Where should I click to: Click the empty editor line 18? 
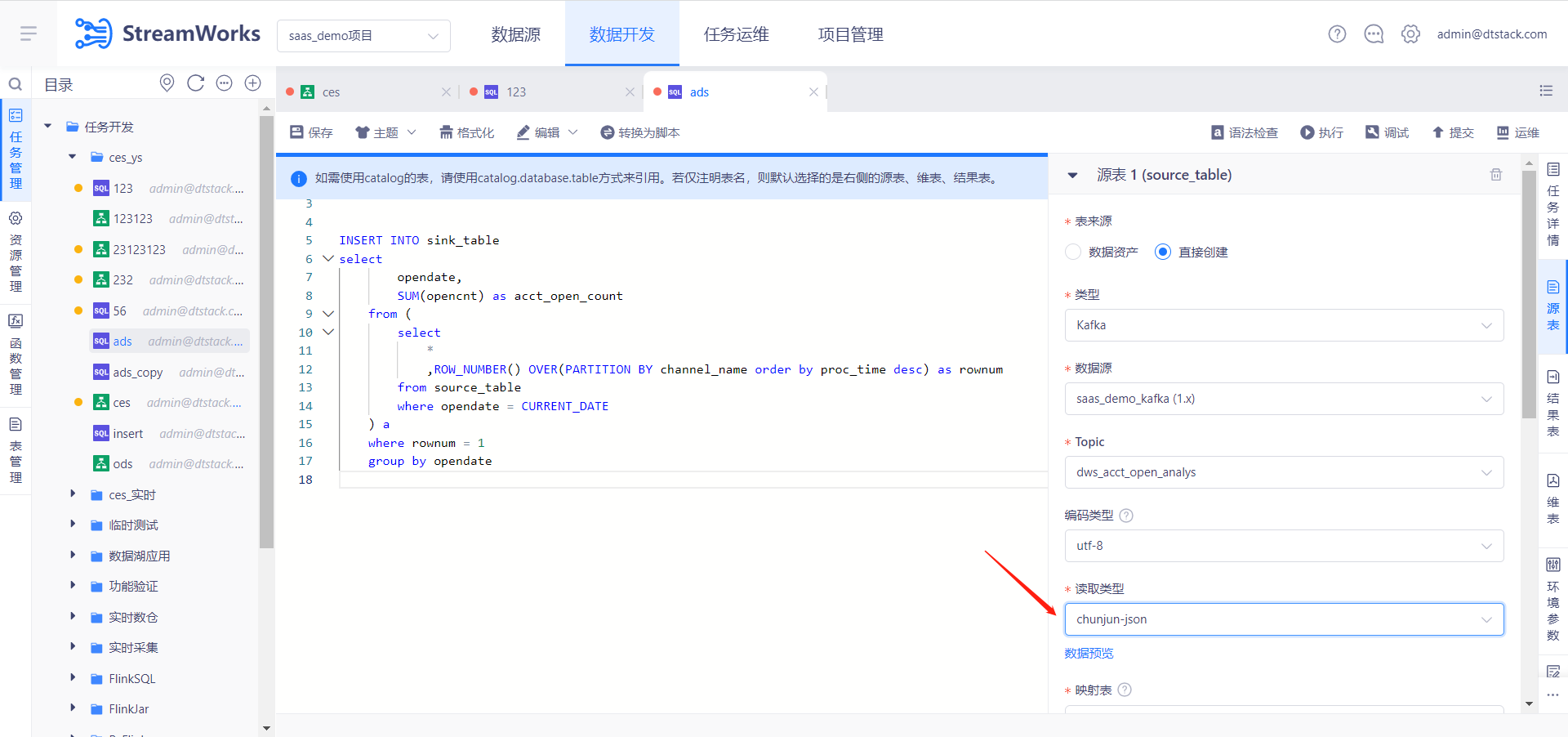693,480
